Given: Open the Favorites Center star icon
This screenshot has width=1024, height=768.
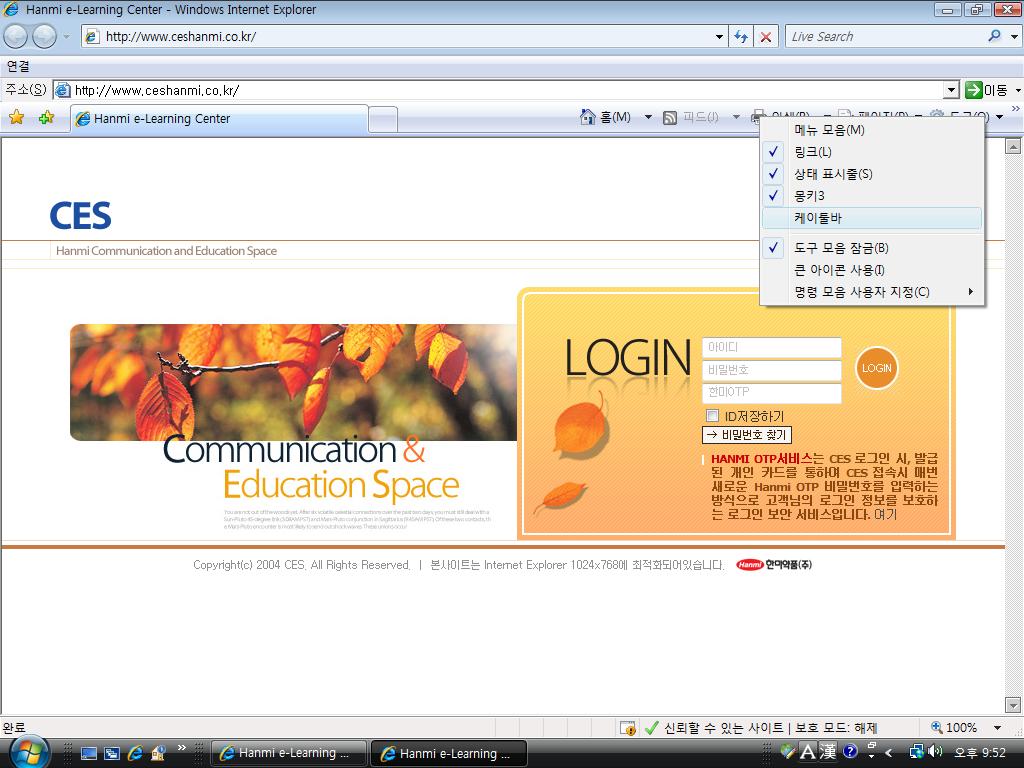Looking at the screenshot, I should tap(16, 118).
